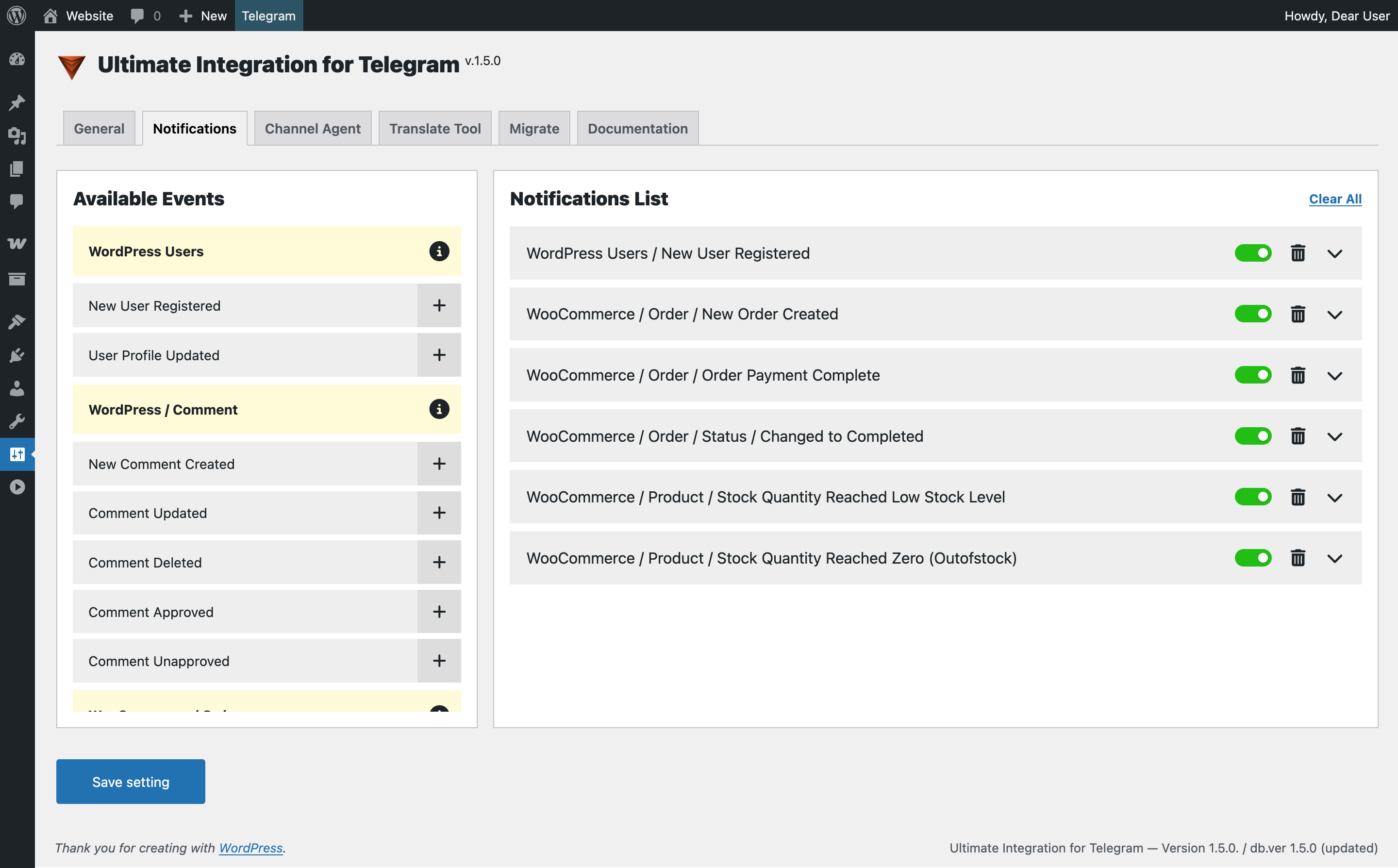
Task: Open the Products box sidebar icon
Action: (17, 279)
